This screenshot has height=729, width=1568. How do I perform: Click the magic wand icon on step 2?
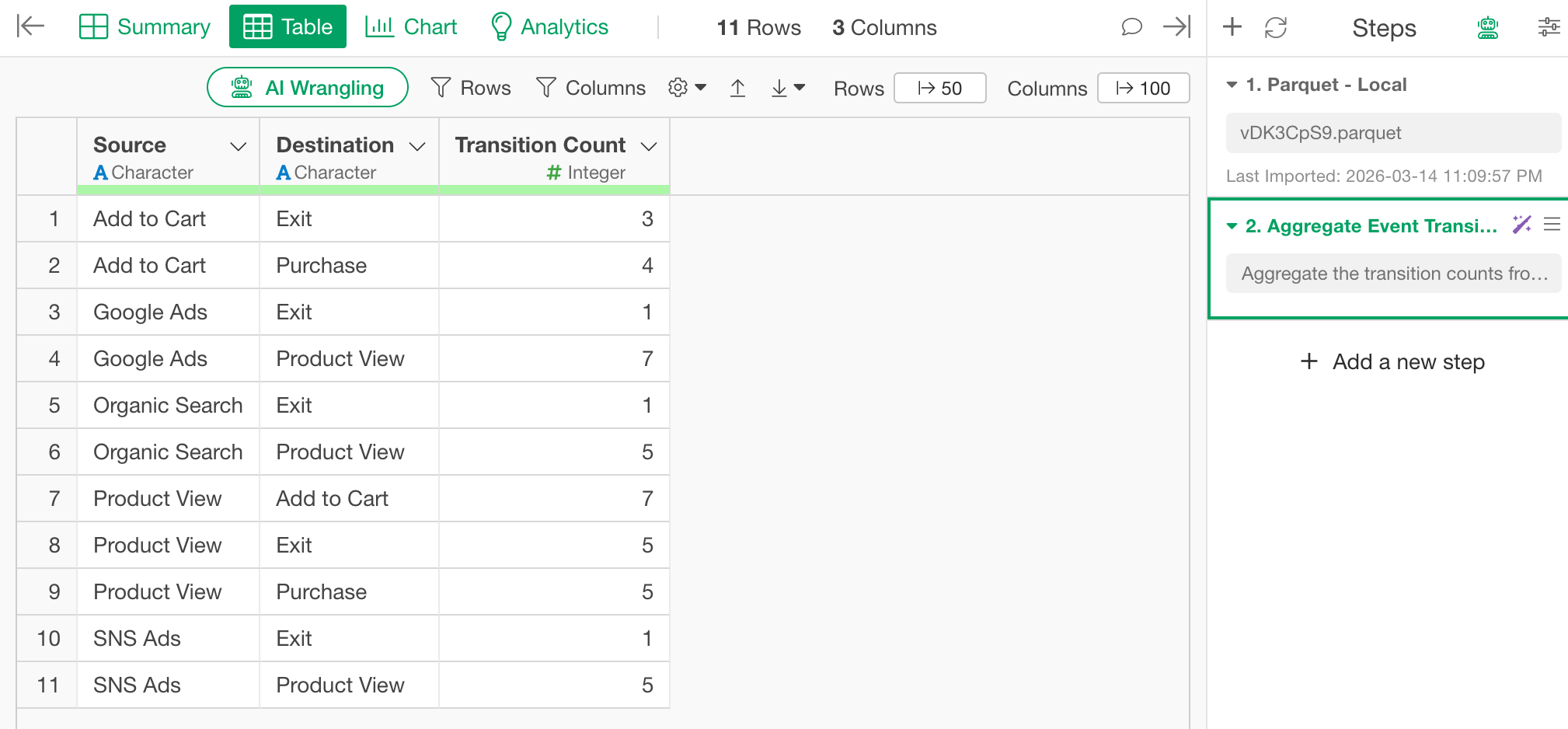pyautogui.click(x=1521, y=225)
